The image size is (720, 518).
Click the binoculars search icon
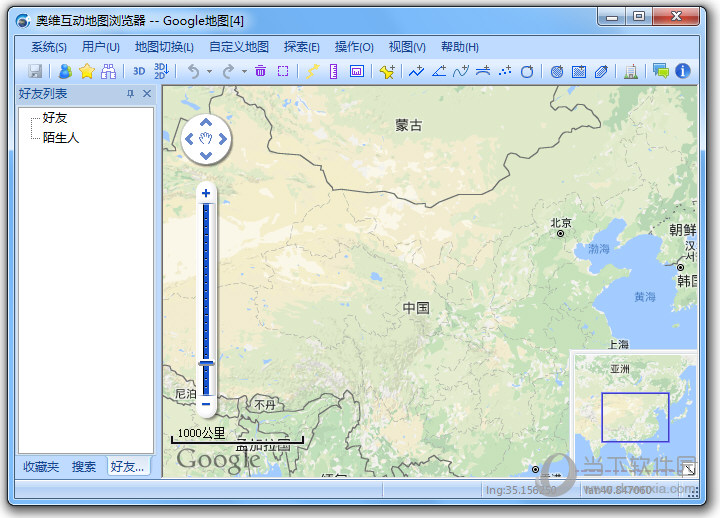[108, 71]
